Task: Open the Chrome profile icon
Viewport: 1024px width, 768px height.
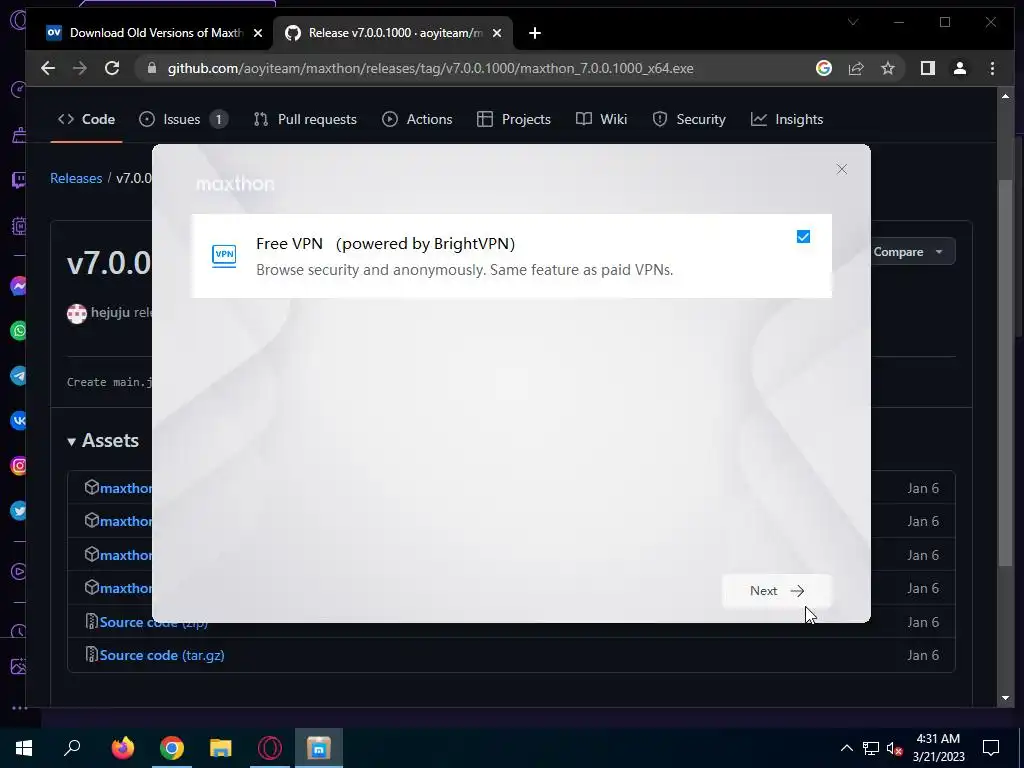Action: click(959, 68)
